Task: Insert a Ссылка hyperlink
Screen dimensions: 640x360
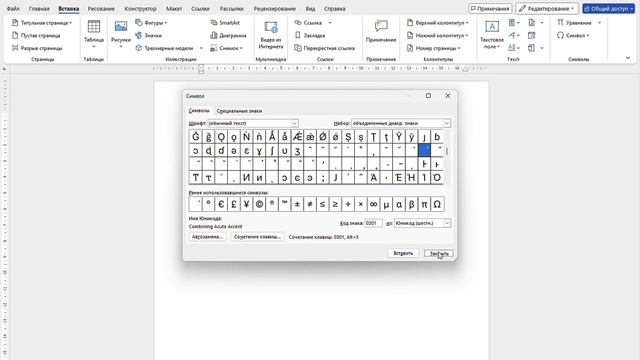Action: (309, 23)
